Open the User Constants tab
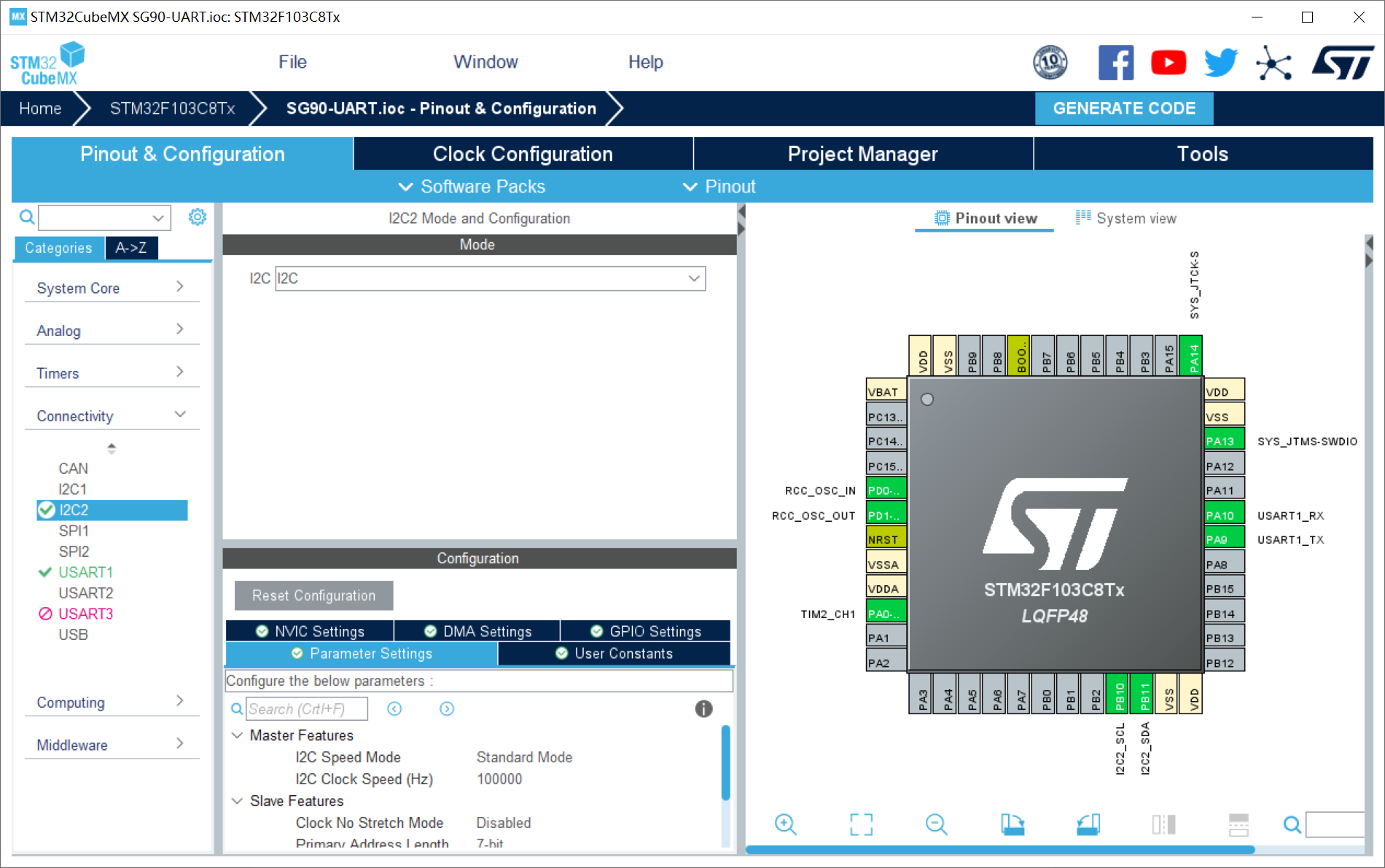1385x868 pixels. pyautogui.click(x=615, y=653)
